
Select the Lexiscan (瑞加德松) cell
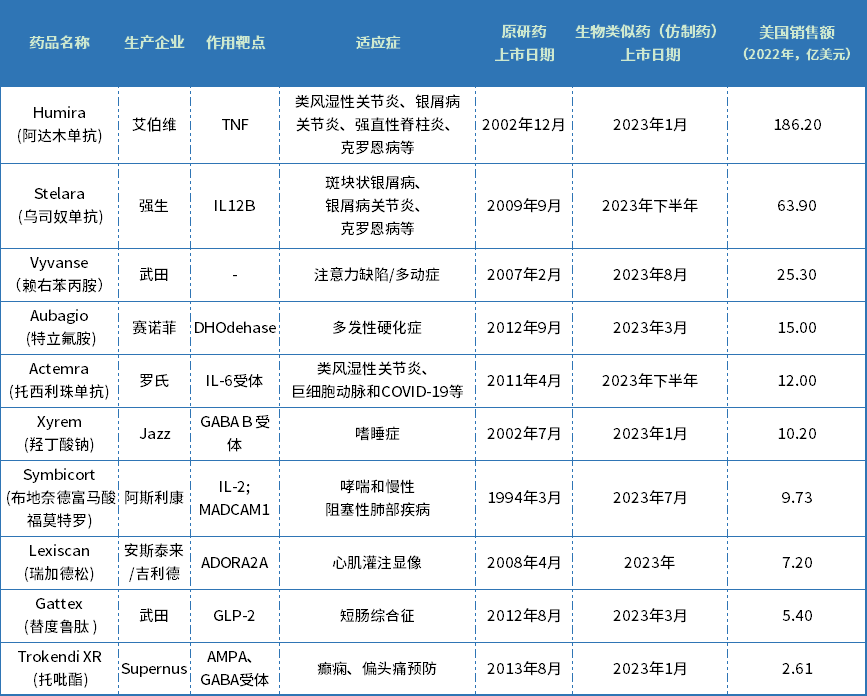pyautogui.click(x=59, y=562)
